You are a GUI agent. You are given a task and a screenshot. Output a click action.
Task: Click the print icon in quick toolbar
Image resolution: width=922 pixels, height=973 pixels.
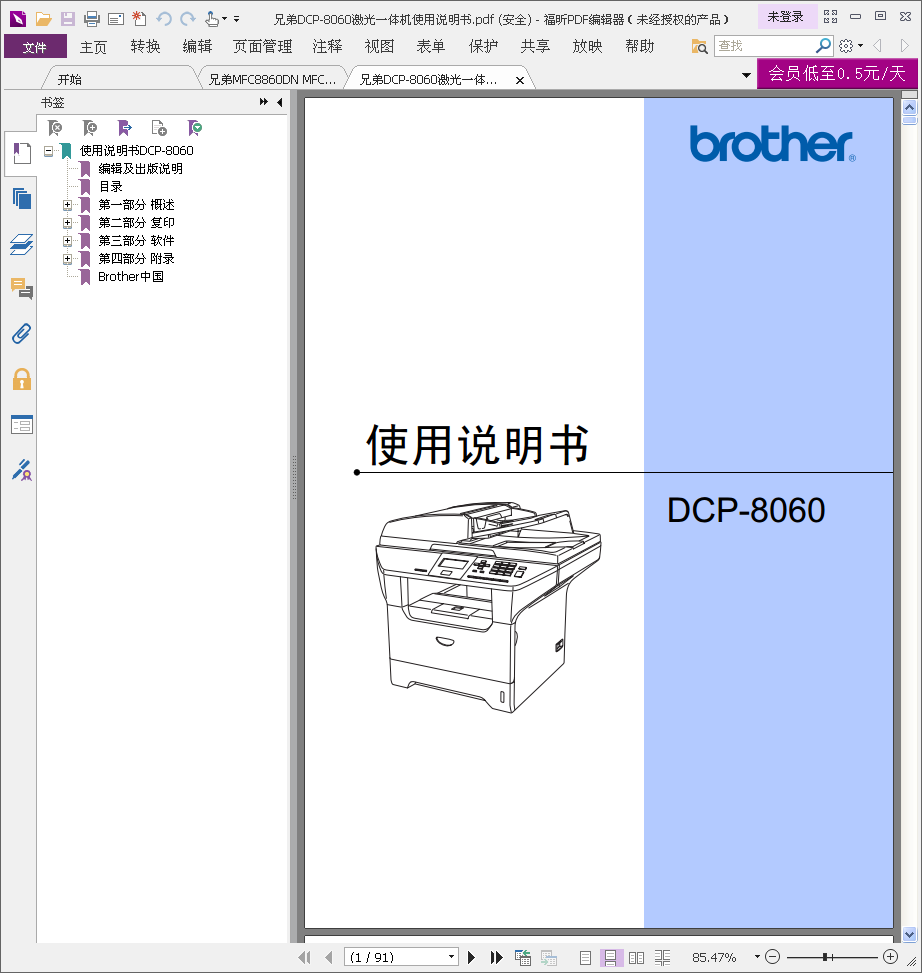click(92, 19)
